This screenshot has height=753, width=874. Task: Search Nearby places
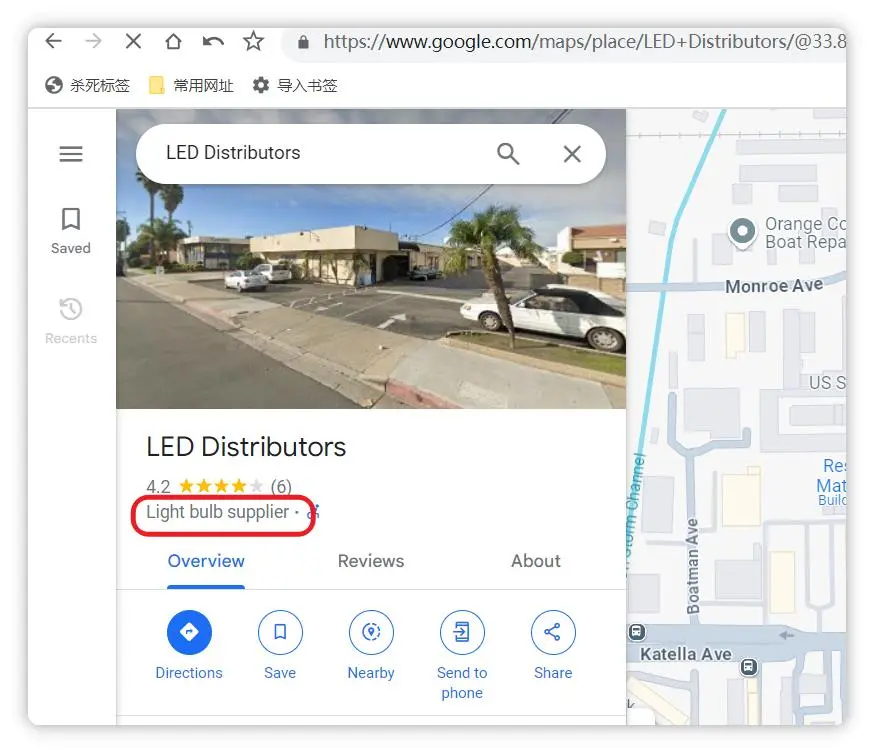(x=371, y=645)
